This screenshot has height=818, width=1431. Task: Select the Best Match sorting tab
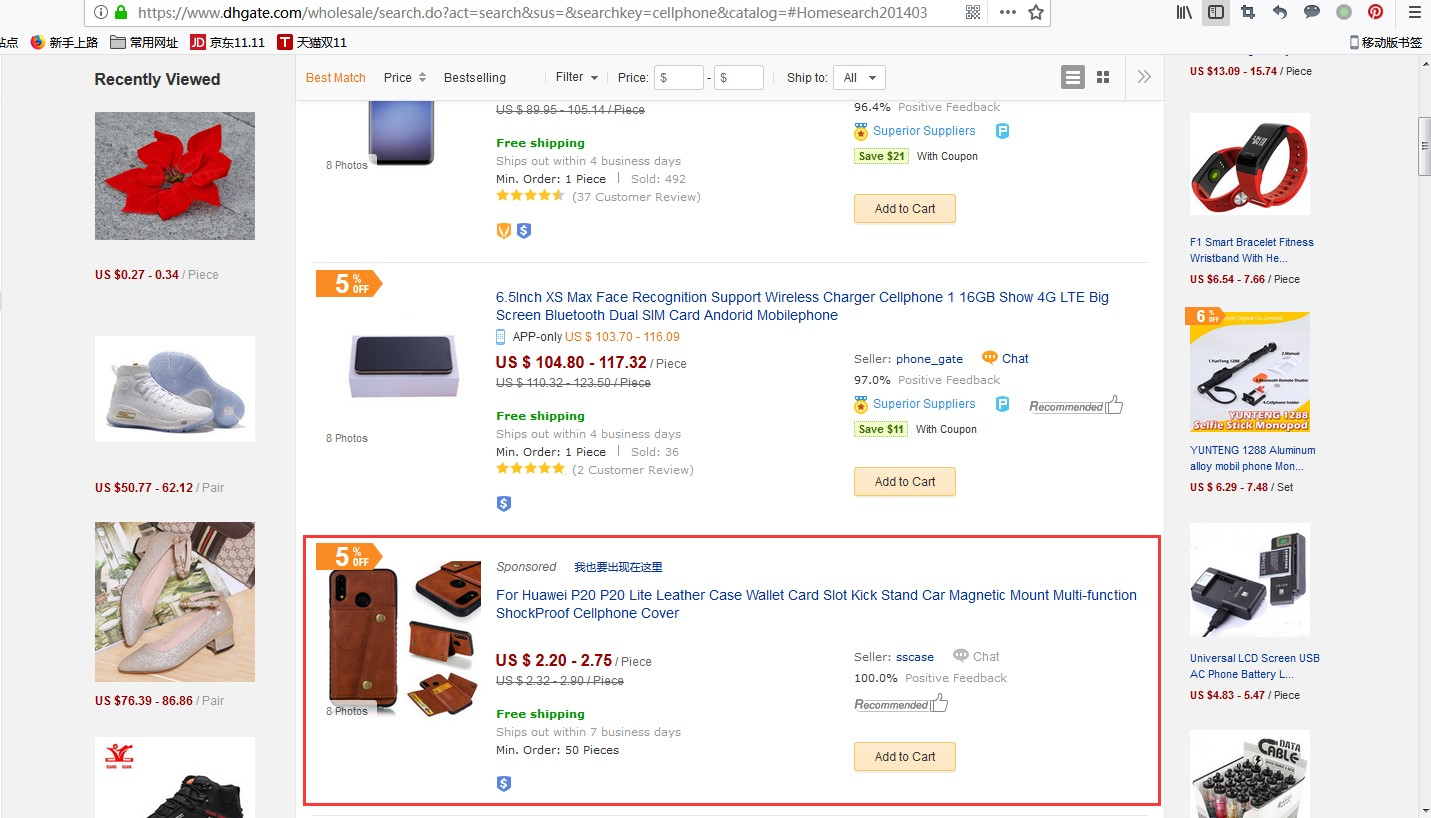[x=336, y=77]
